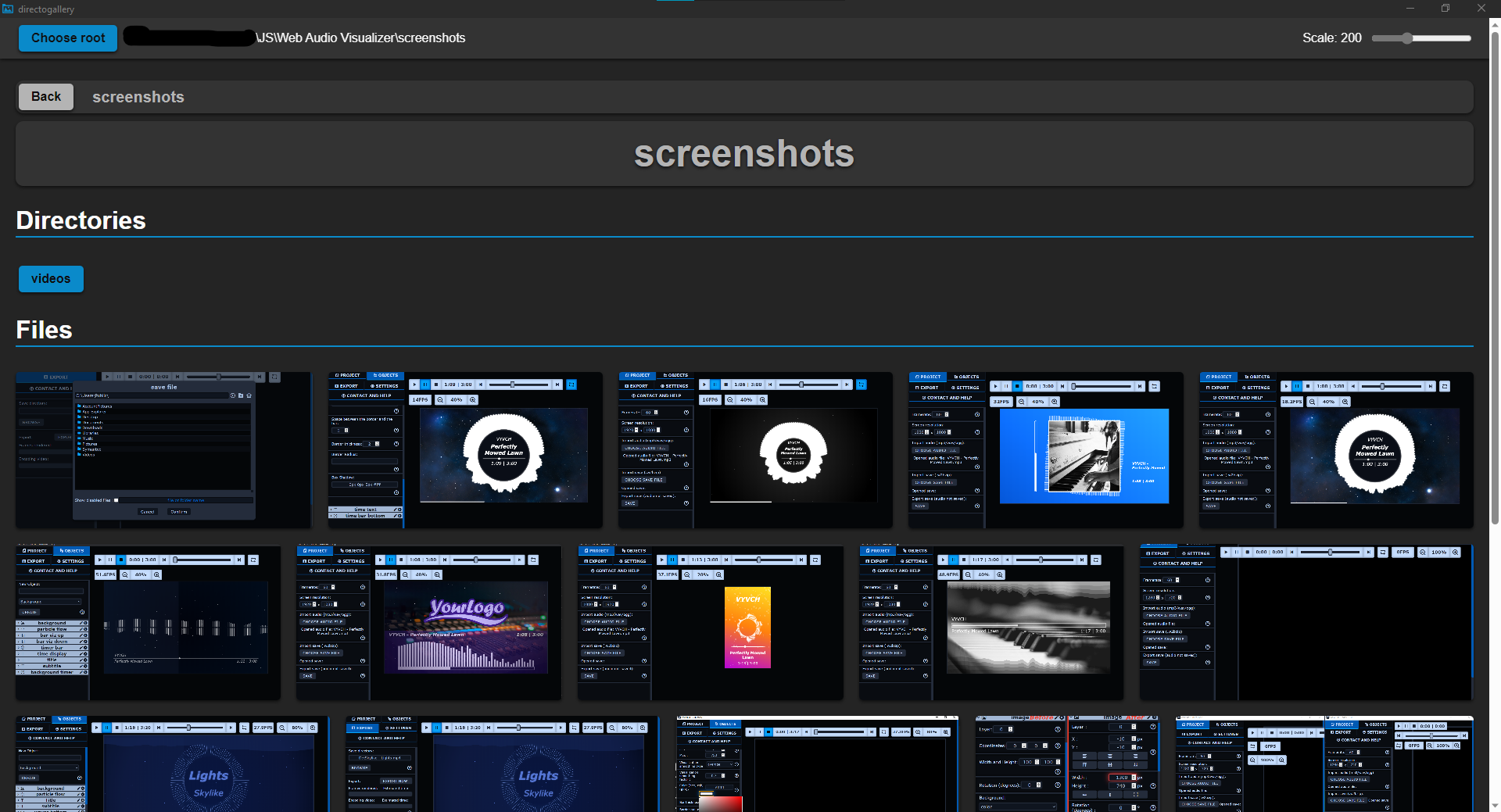Open the grayscale piano keys thumbnail
The image size is (1501, 812).
991,623
